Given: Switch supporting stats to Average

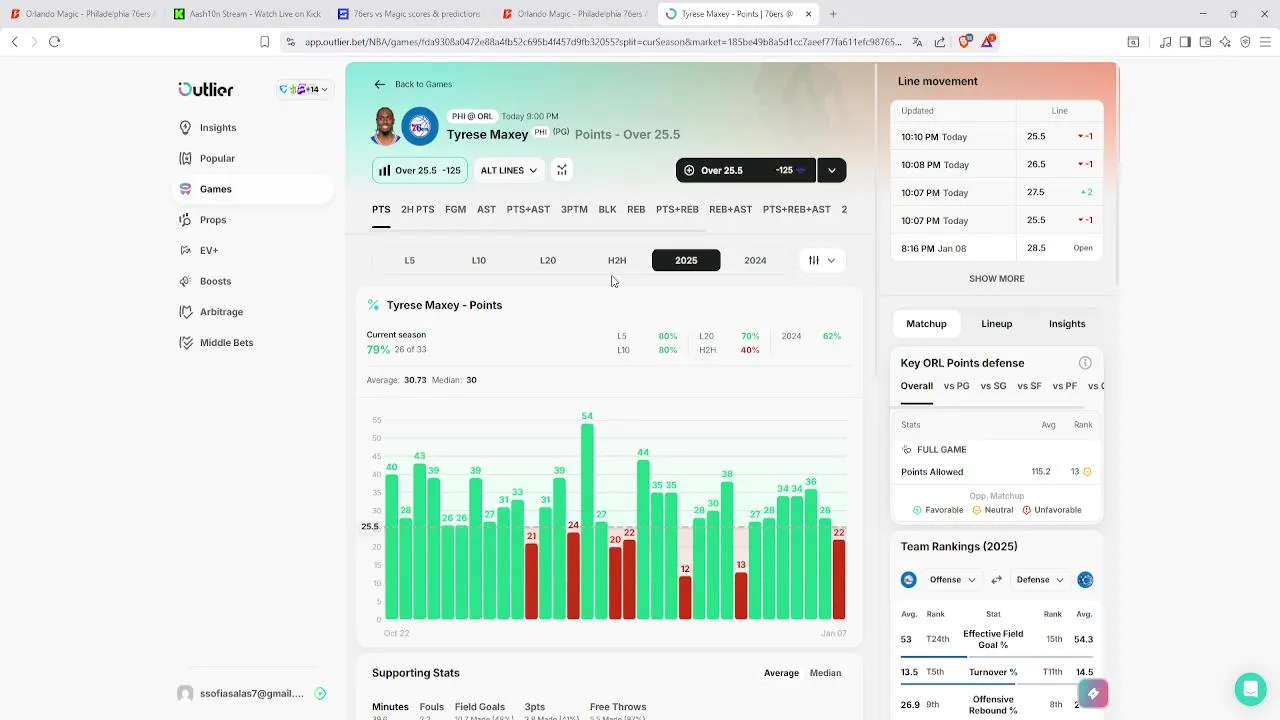Looking at the screenshot, I should pos(781,673).
